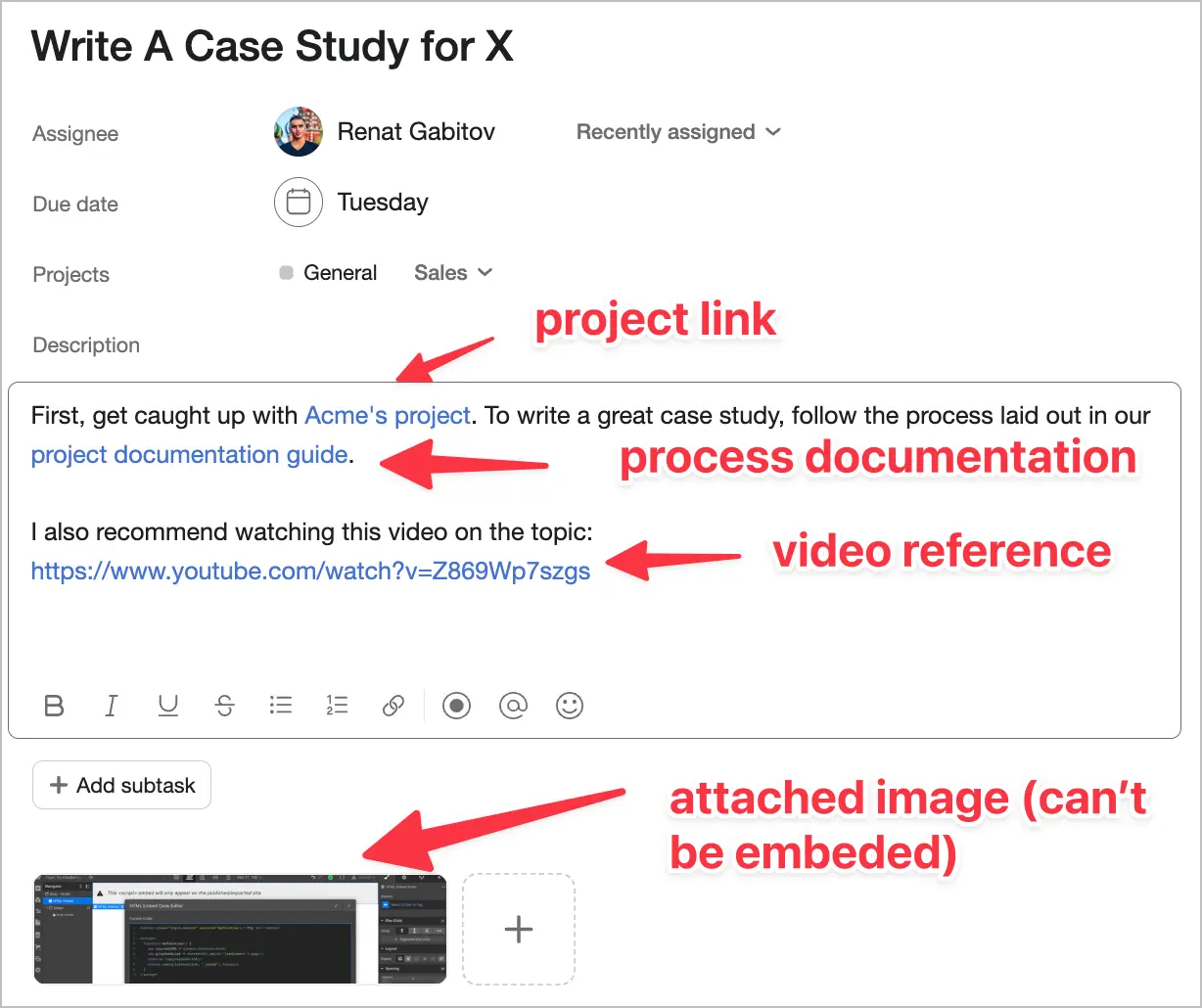Open the emoji picker
Image resolution: width=1202 pixels, height=1008 pixels.
click(569, 706)
